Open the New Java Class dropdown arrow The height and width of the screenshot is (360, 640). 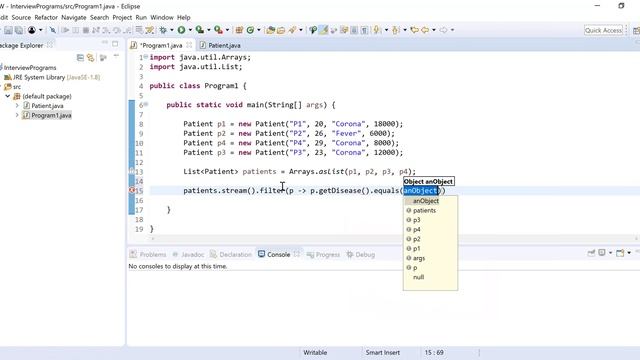(x=259, y=30)
